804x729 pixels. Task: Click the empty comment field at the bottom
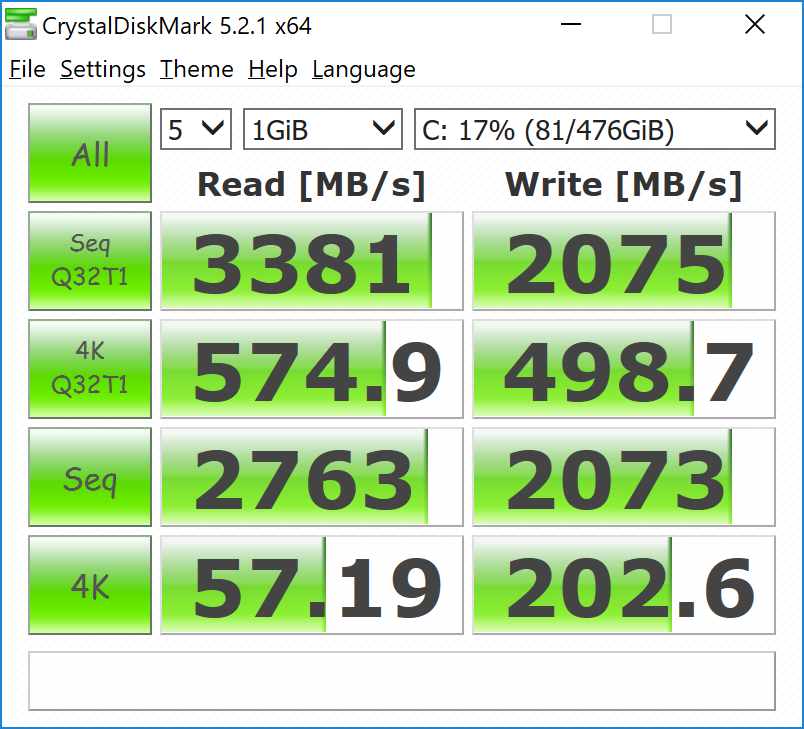pyautogui.click(x=402, y=681)
